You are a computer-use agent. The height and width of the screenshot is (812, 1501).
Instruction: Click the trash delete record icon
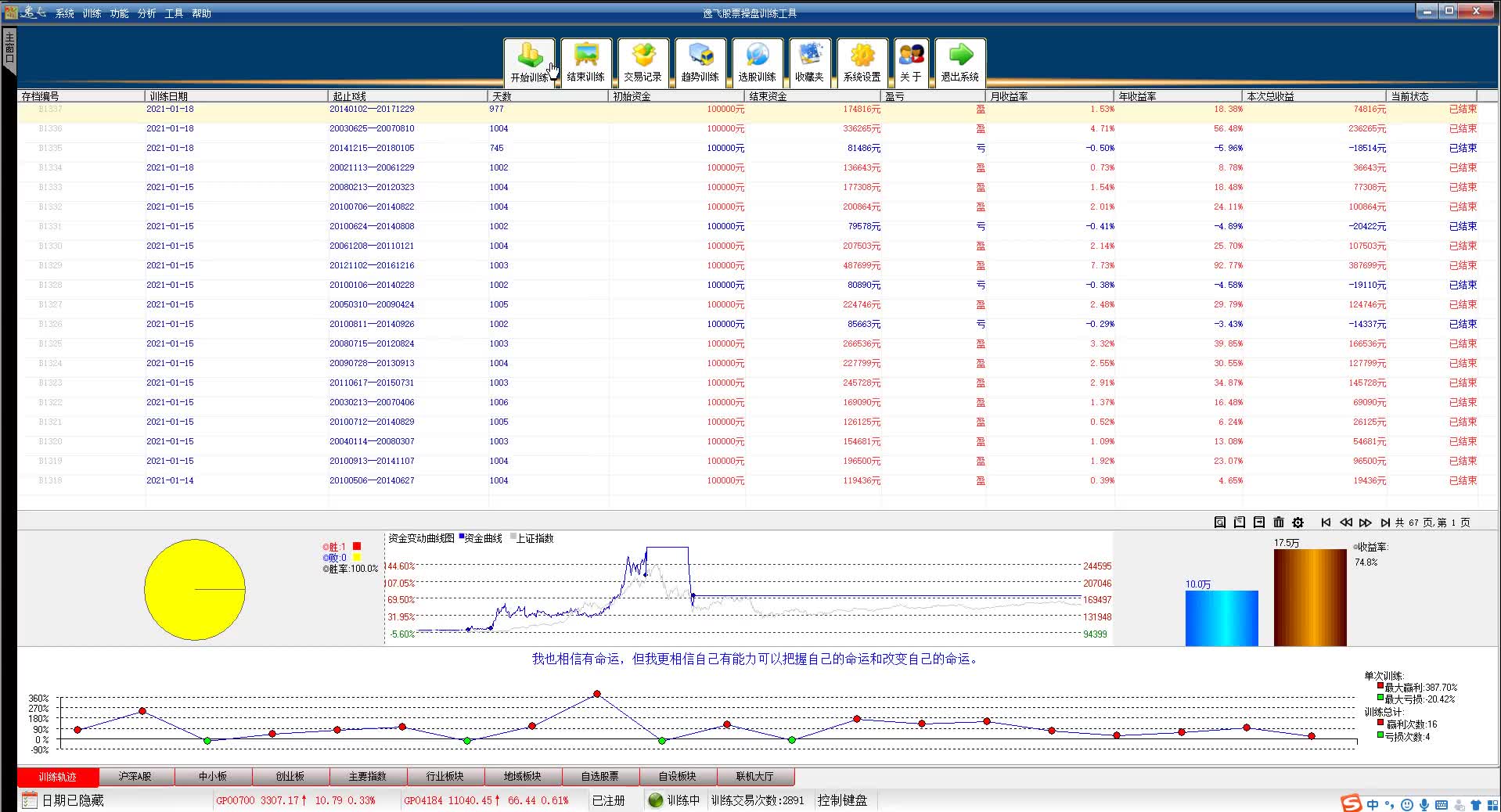[1278, 523]
